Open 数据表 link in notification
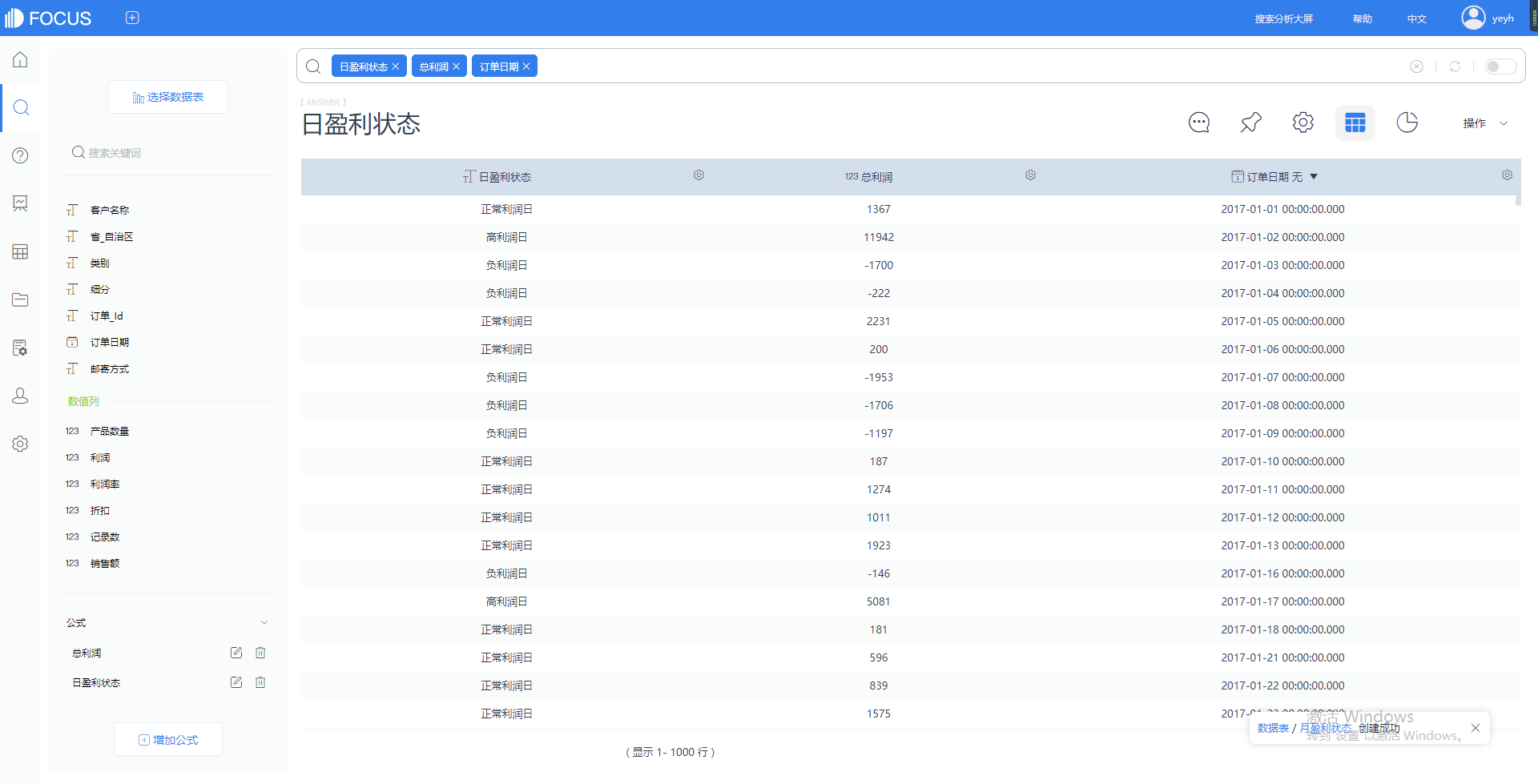1538x784 pixels. [1273, 728]
